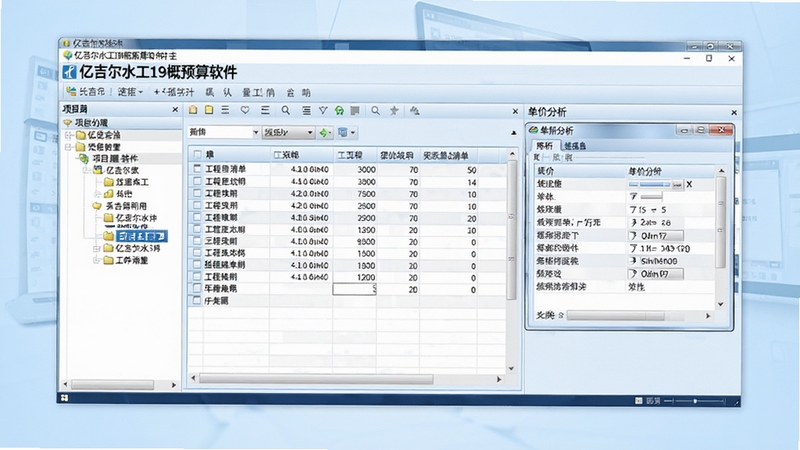
Task: Open the menu bar item with dropdown arrow
Action: tap(130, 92)
